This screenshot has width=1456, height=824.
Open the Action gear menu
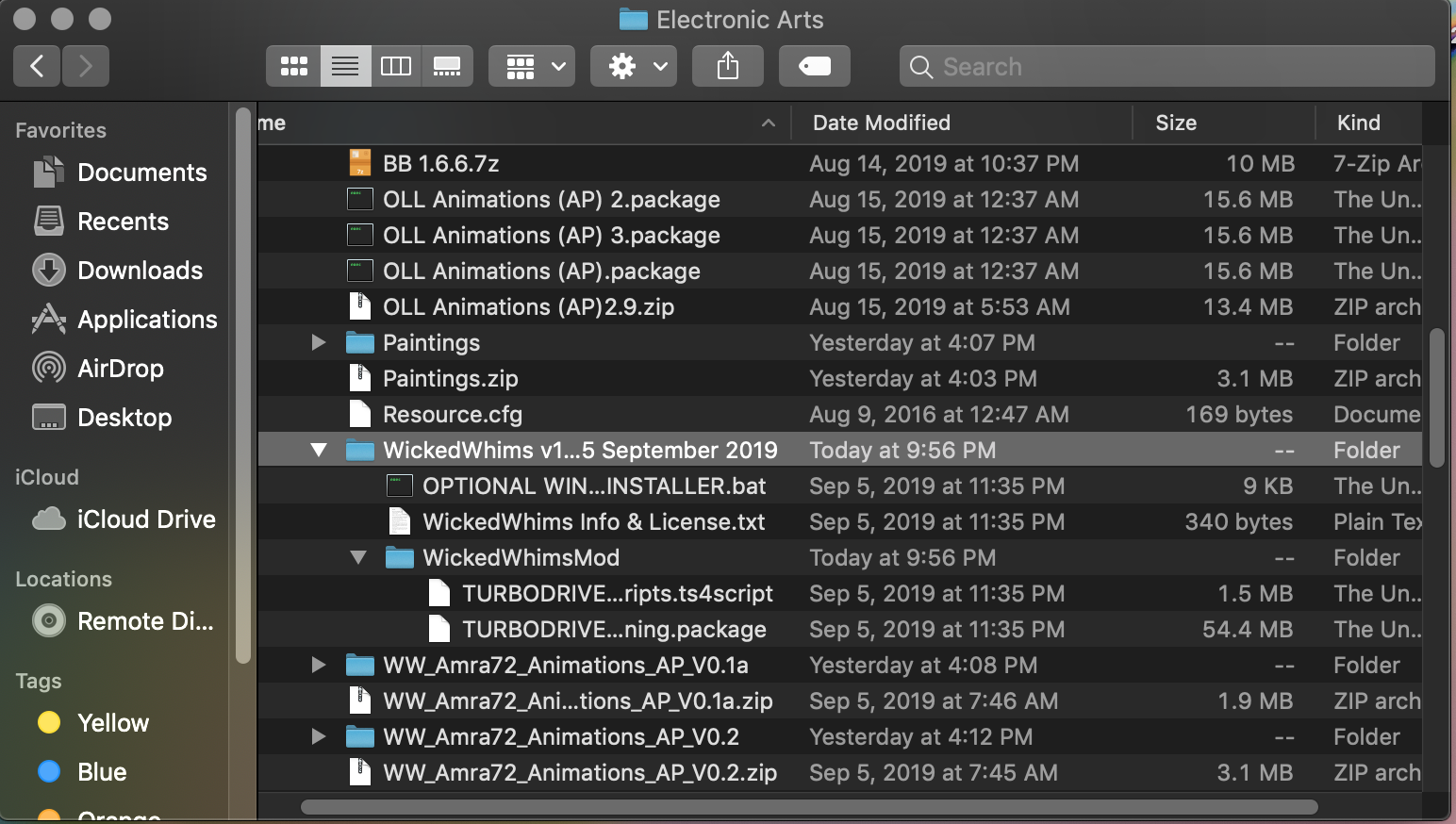click(x=634, y=66)
